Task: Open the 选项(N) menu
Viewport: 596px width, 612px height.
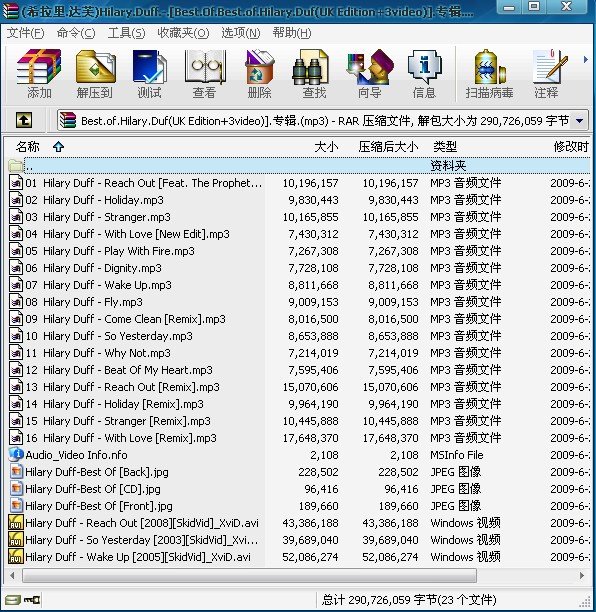Action: (x=240, y=33)
